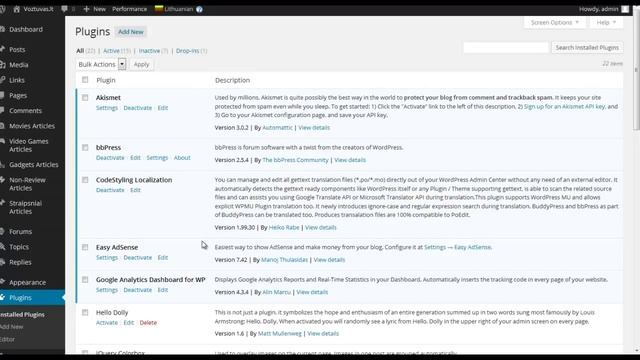640x360 pixels.
Task: Click the plus New icon in admin bar
Action: click(x=86, y=9)
